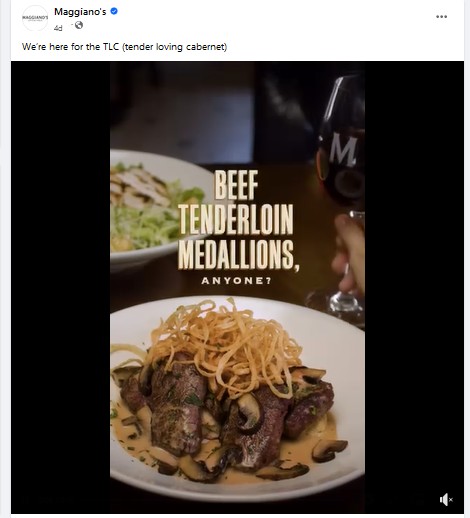Click the blue verified badge beside Maggiano's
The width and height of the screenshot is (470, 518).
tap(114, 11)
